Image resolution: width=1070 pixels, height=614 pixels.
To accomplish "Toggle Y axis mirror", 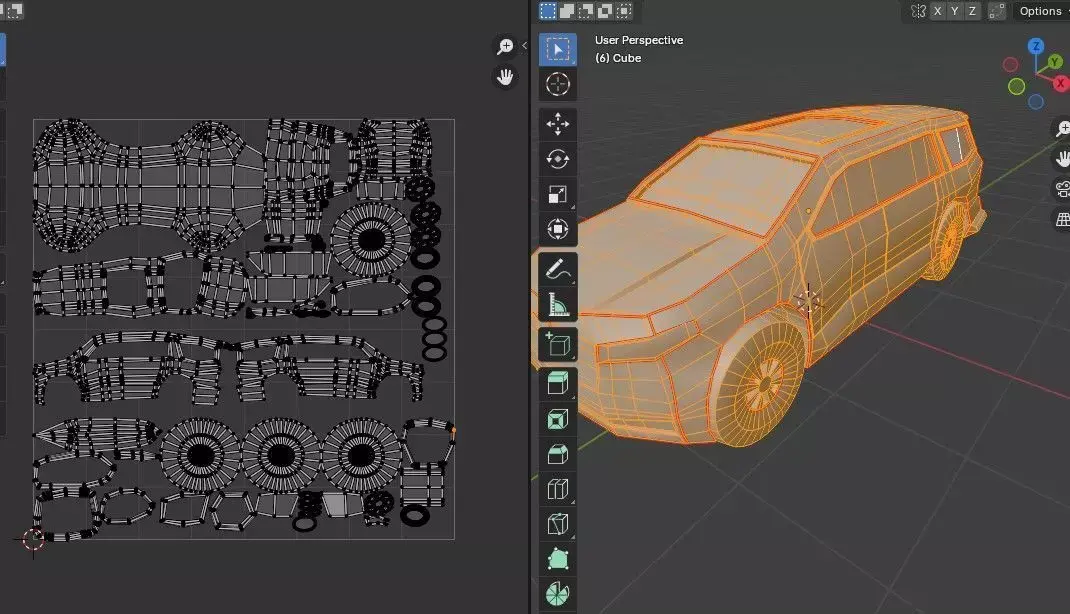I will point(955,11).
